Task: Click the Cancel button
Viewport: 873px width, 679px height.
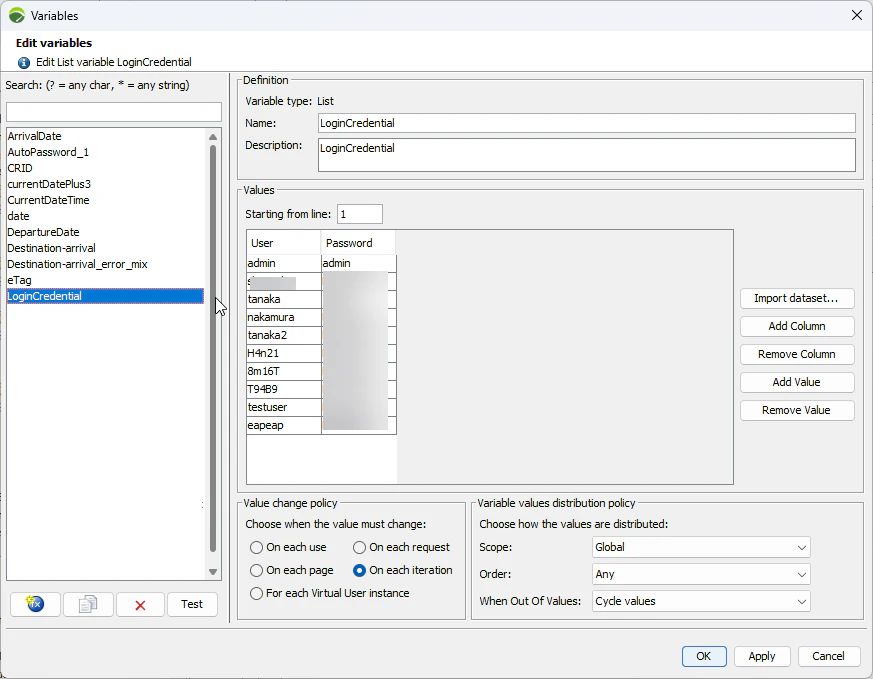Action: [x=828, y=656]
